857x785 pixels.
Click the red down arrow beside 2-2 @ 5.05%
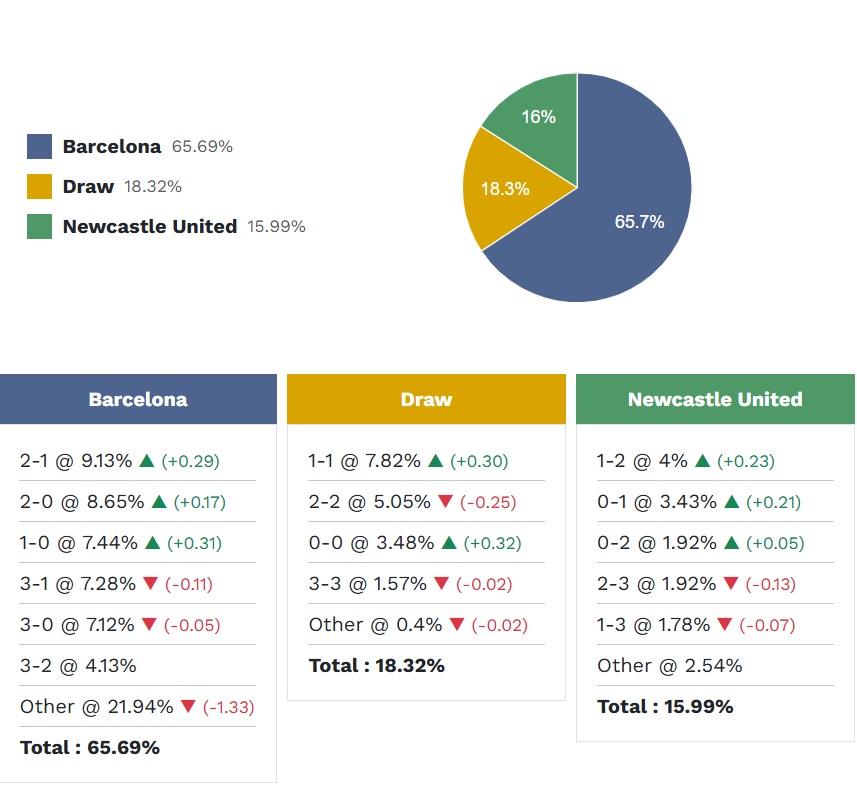444,502
